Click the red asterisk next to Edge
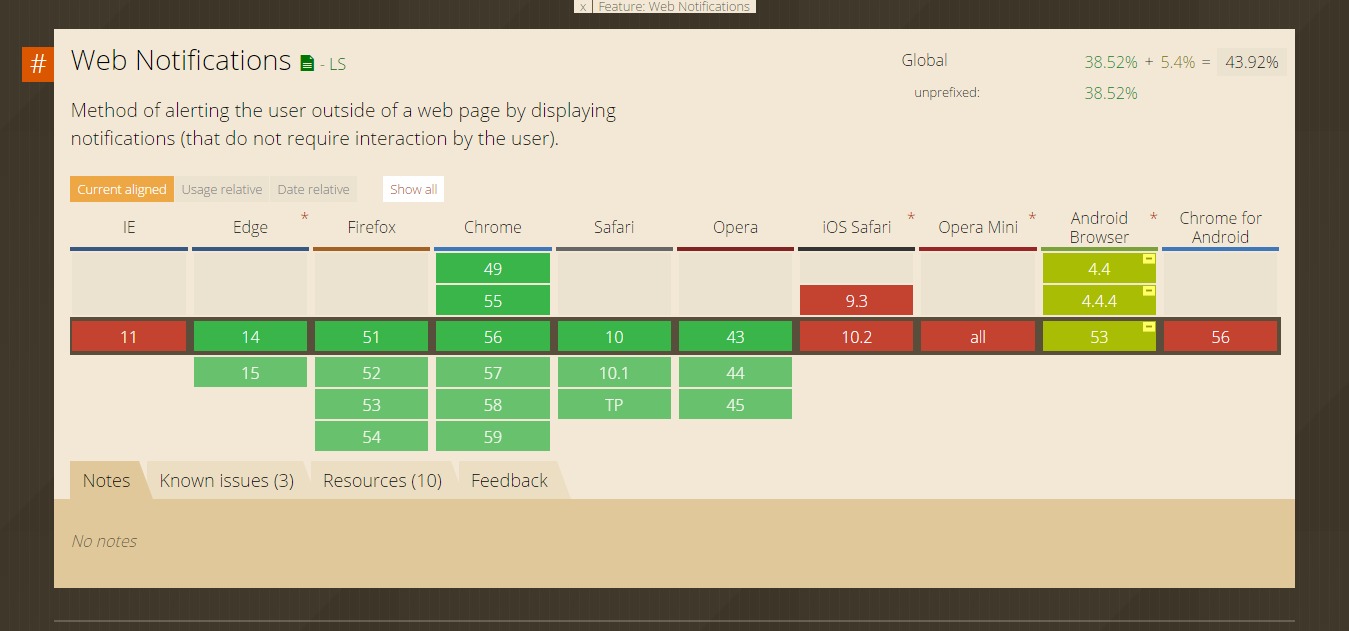Image resolution: width=1349 pixels, height=631 pixels. [305, 218]
